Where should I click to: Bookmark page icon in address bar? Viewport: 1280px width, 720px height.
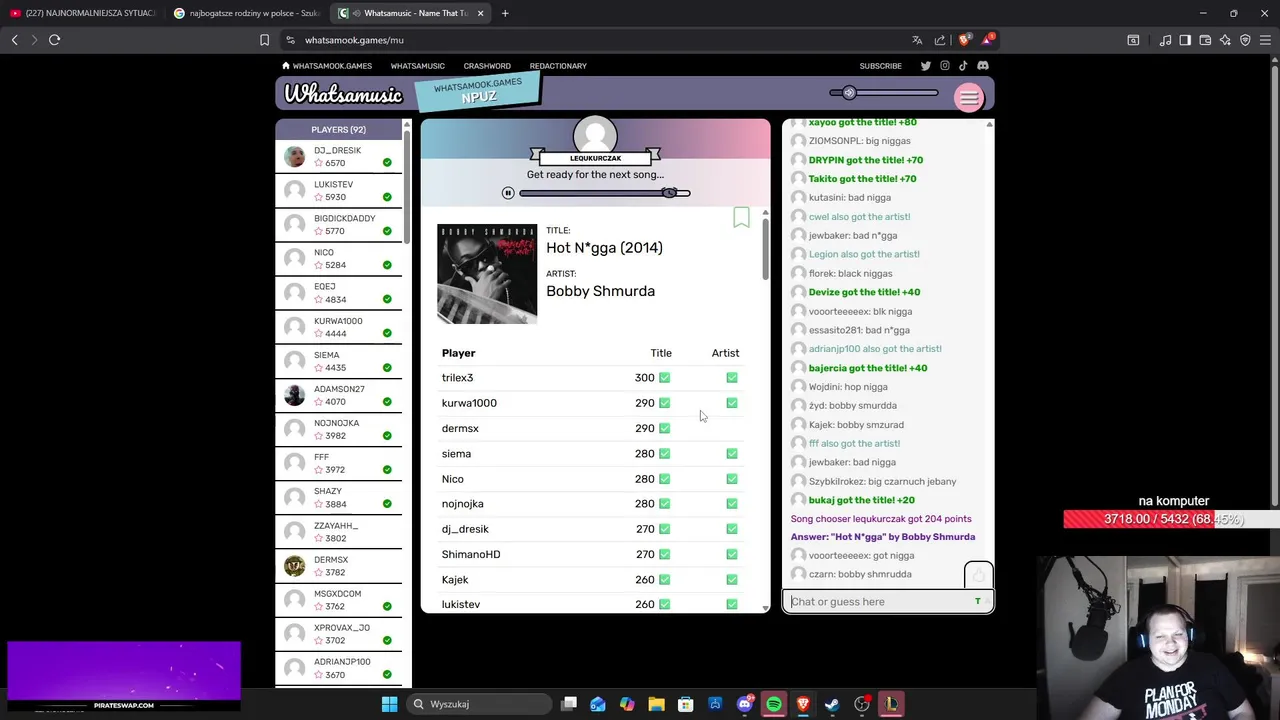[264, 40]
